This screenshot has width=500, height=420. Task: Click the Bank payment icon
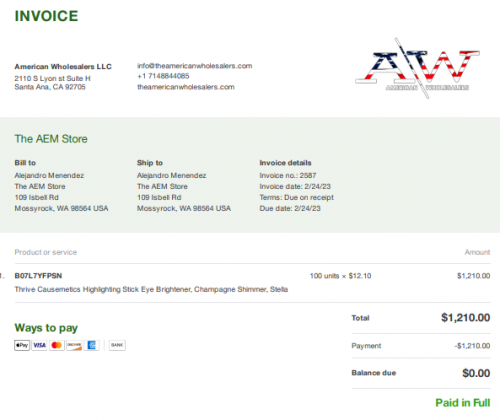pos(117,345)
